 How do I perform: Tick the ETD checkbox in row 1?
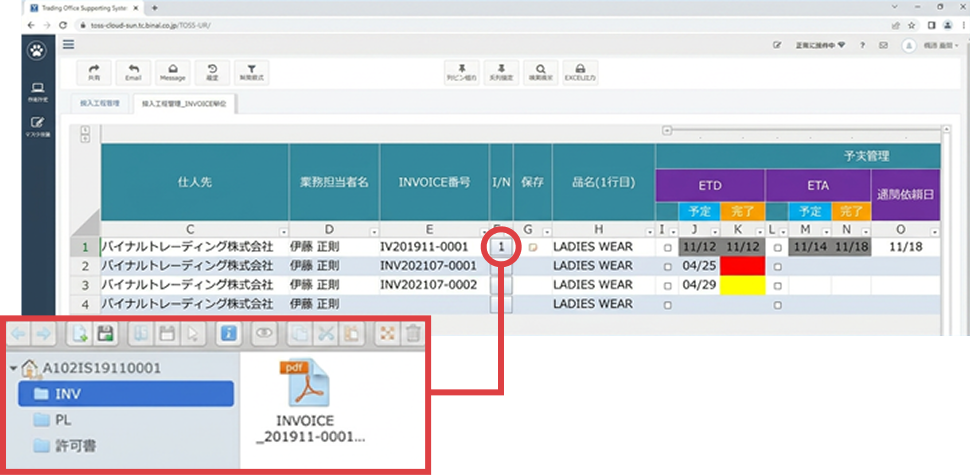point(667,247)
